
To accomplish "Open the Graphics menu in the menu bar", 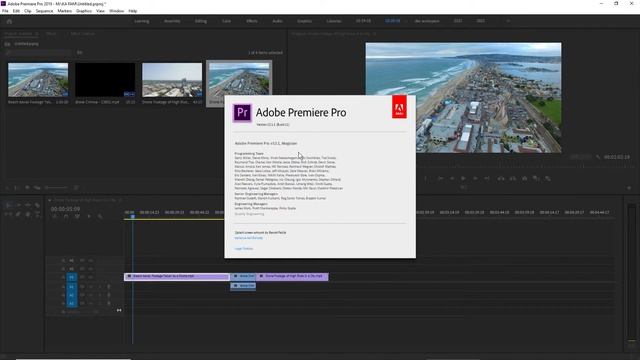I will 84,11.
